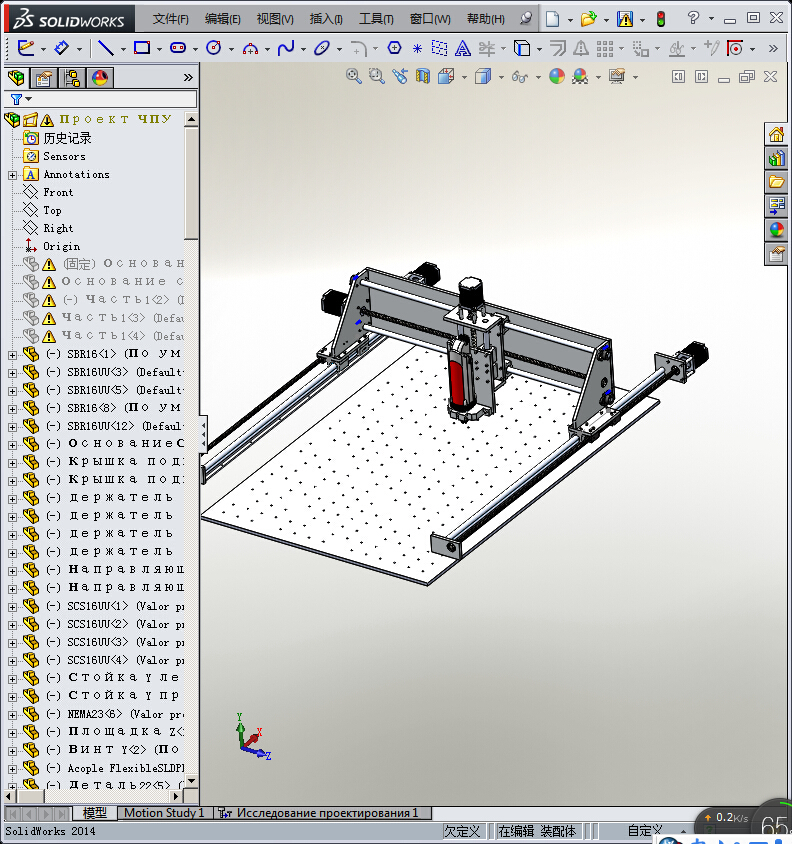Open Hide/Show Items dropdown arrow
The image size is (792, 844).
click(x=538, y=78)
